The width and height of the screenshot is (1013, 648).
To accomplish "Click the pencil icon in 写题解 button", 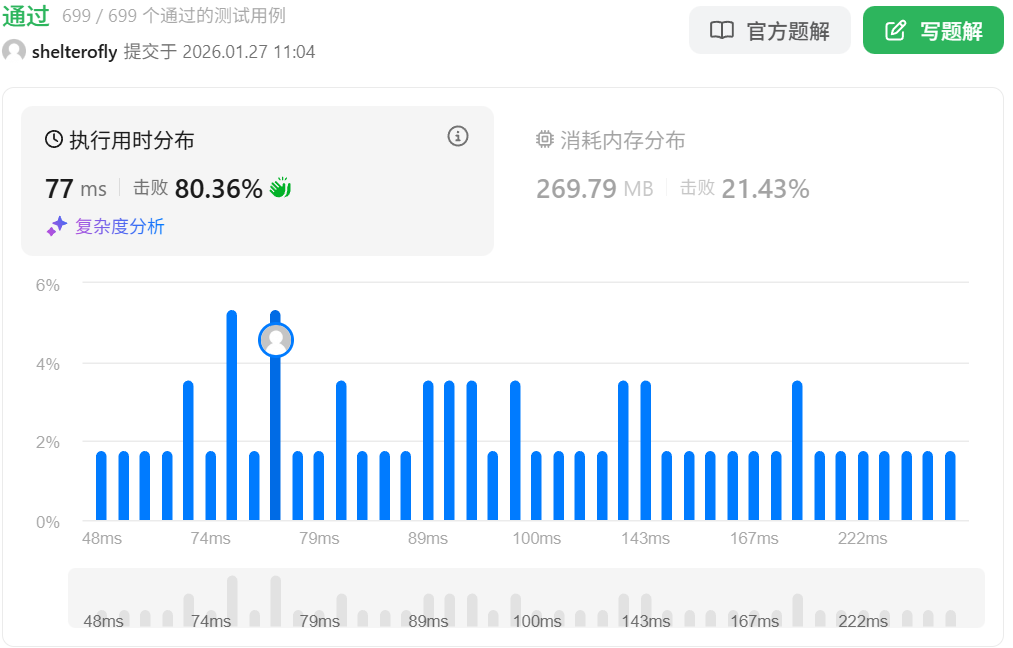I will pos(896,31).
